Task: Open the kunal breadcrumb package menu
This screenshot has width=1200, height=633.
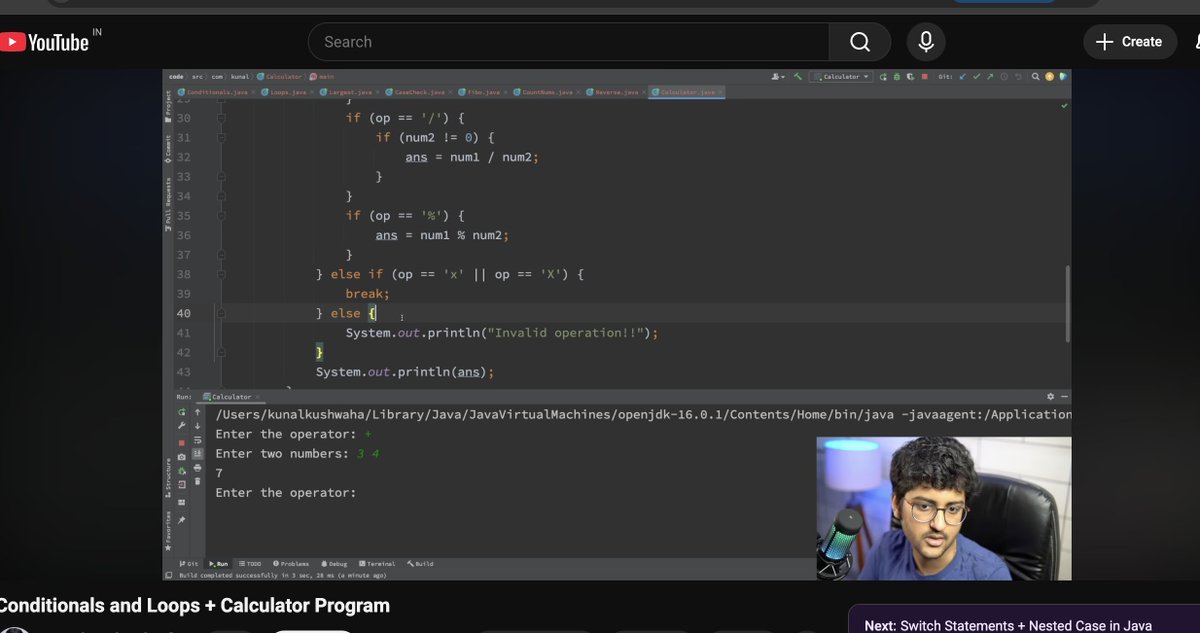Action: point(237,77)
